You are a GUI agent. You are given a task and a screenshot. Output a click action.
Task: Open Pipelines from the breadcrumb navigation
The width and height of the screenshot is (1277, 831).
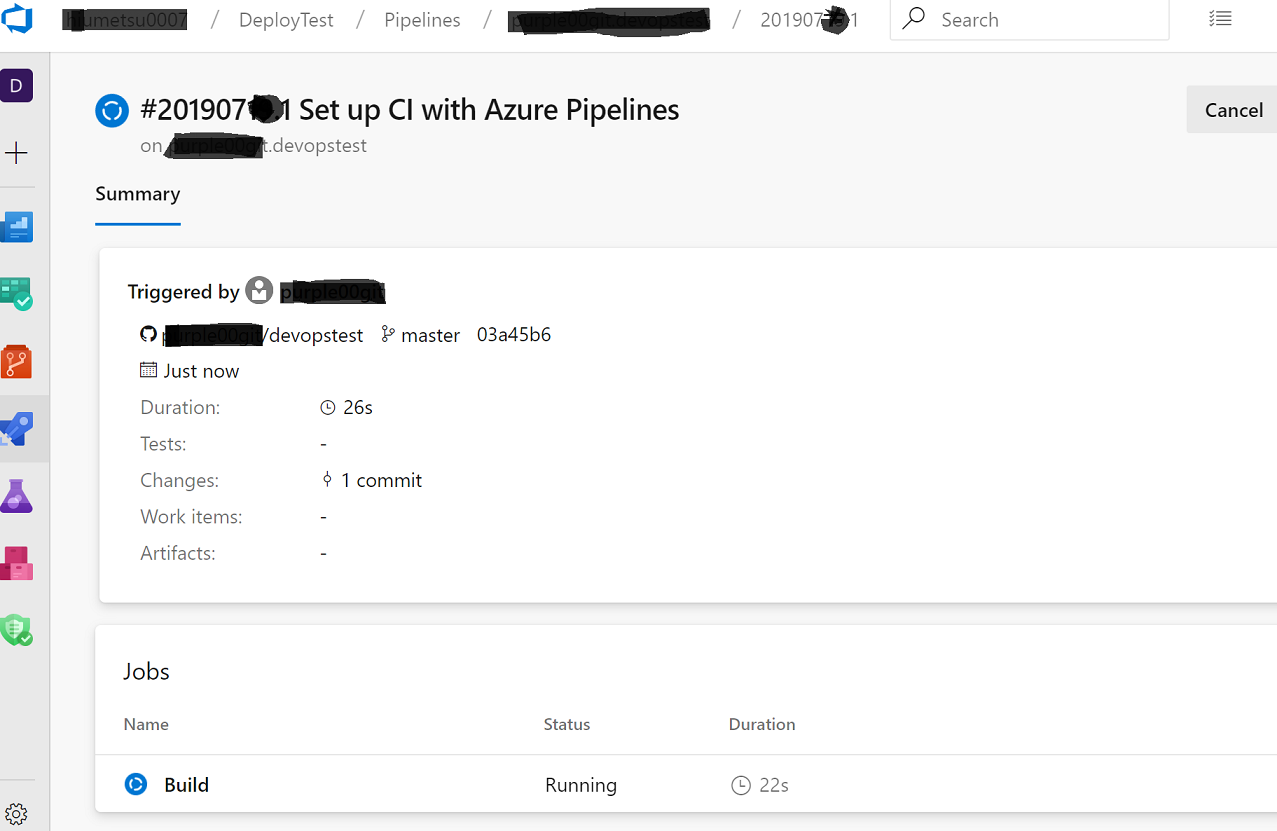421,19
